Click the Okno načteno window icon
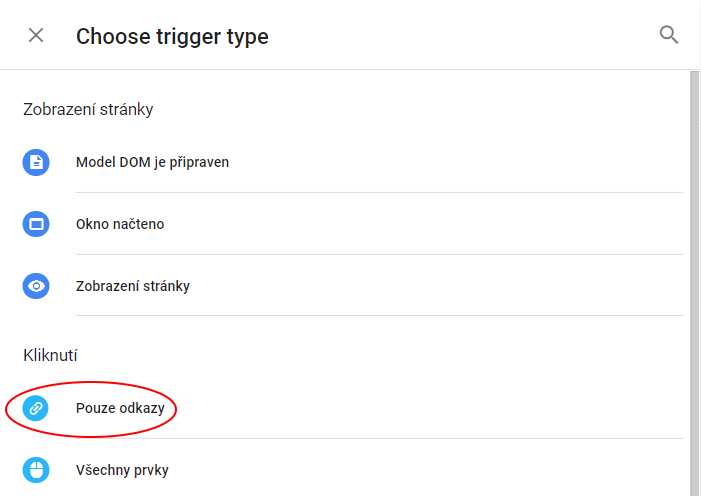 click(36, 224)
